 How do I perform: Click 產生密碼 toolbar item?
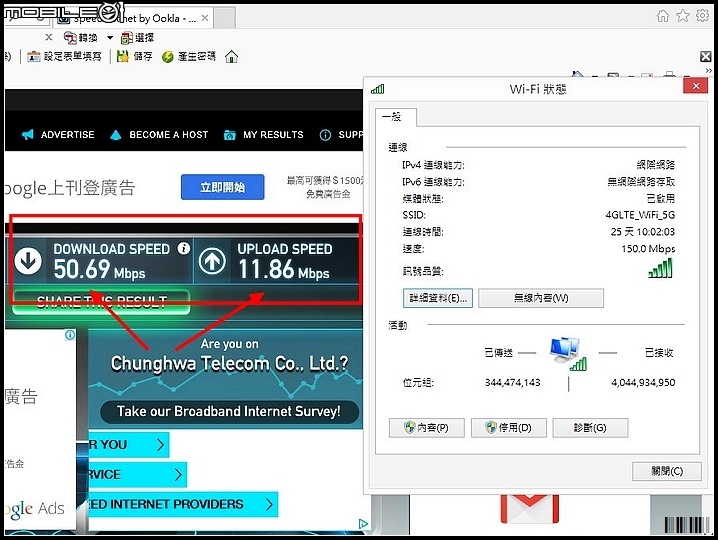(x=189, y=56)
